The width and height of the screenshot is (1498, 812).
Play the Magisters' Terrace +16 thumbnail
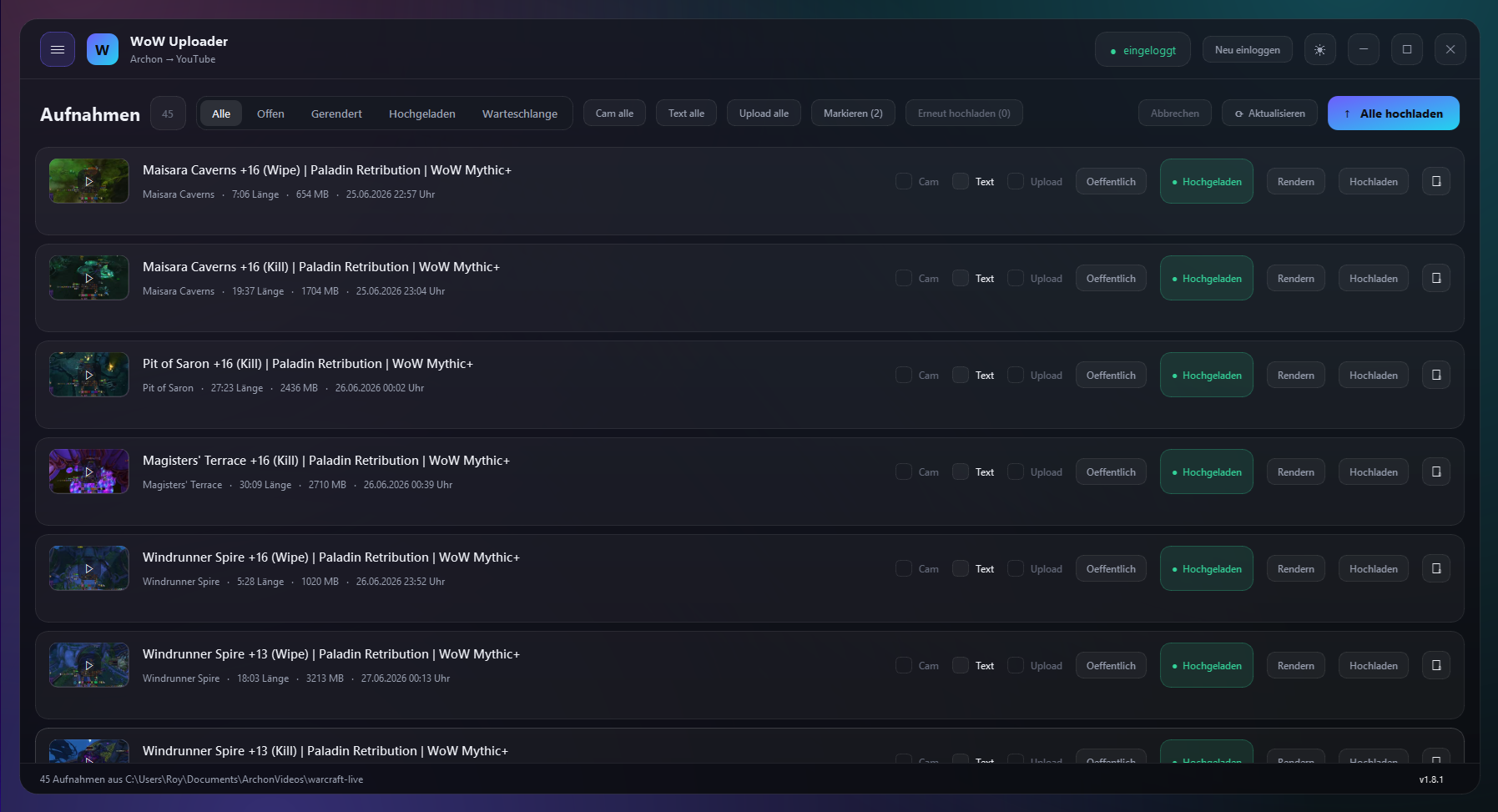[89, 472]
